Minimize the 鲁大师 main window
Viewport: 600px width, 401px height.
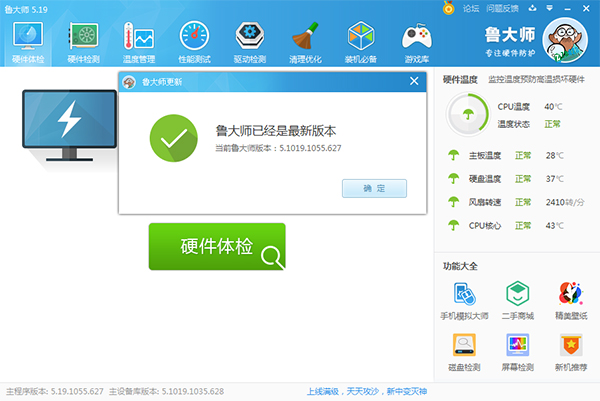pos(567,8)
